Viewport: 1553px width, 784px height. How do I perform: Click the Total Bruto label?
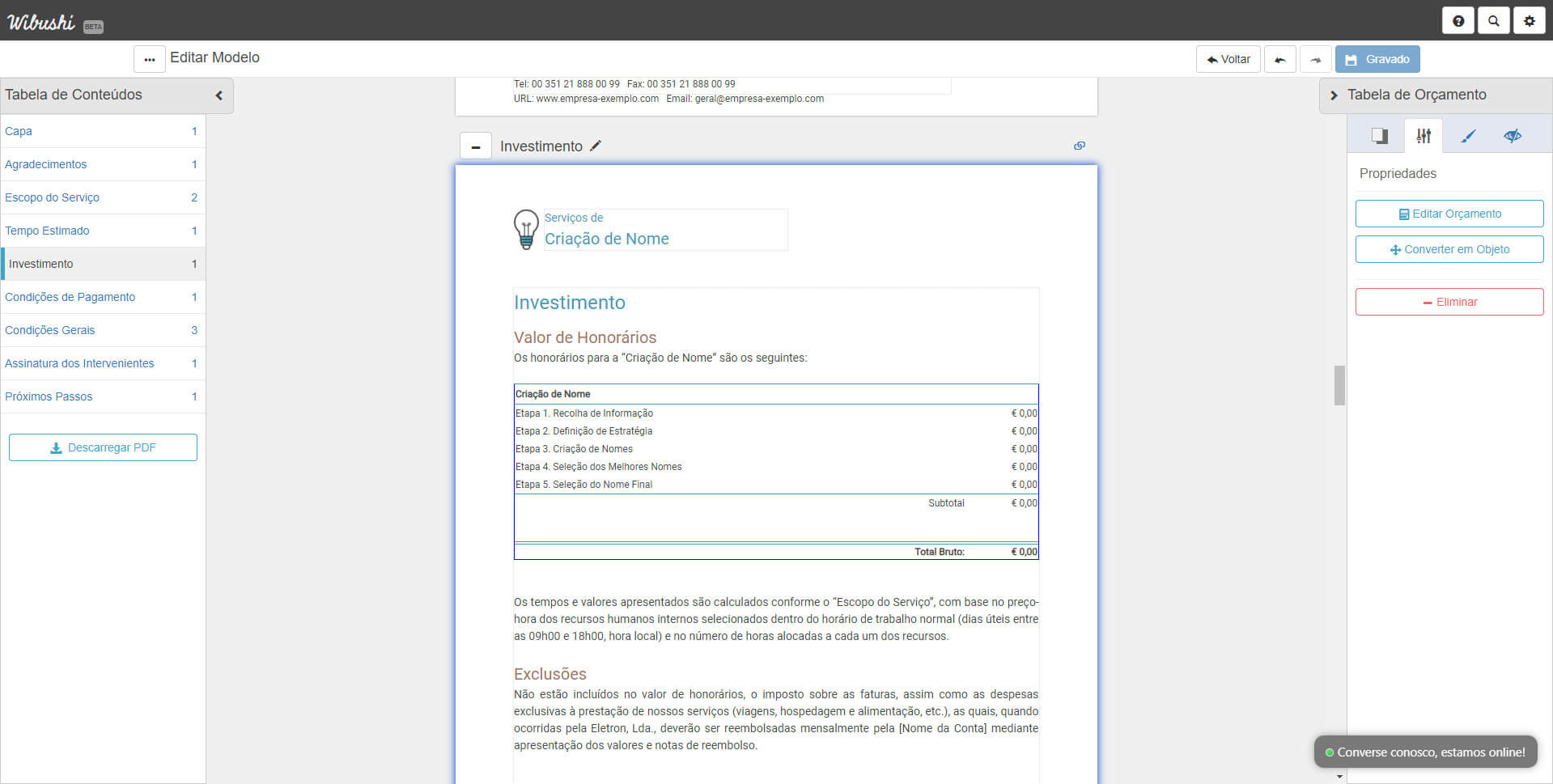click(x=940, y=552)
